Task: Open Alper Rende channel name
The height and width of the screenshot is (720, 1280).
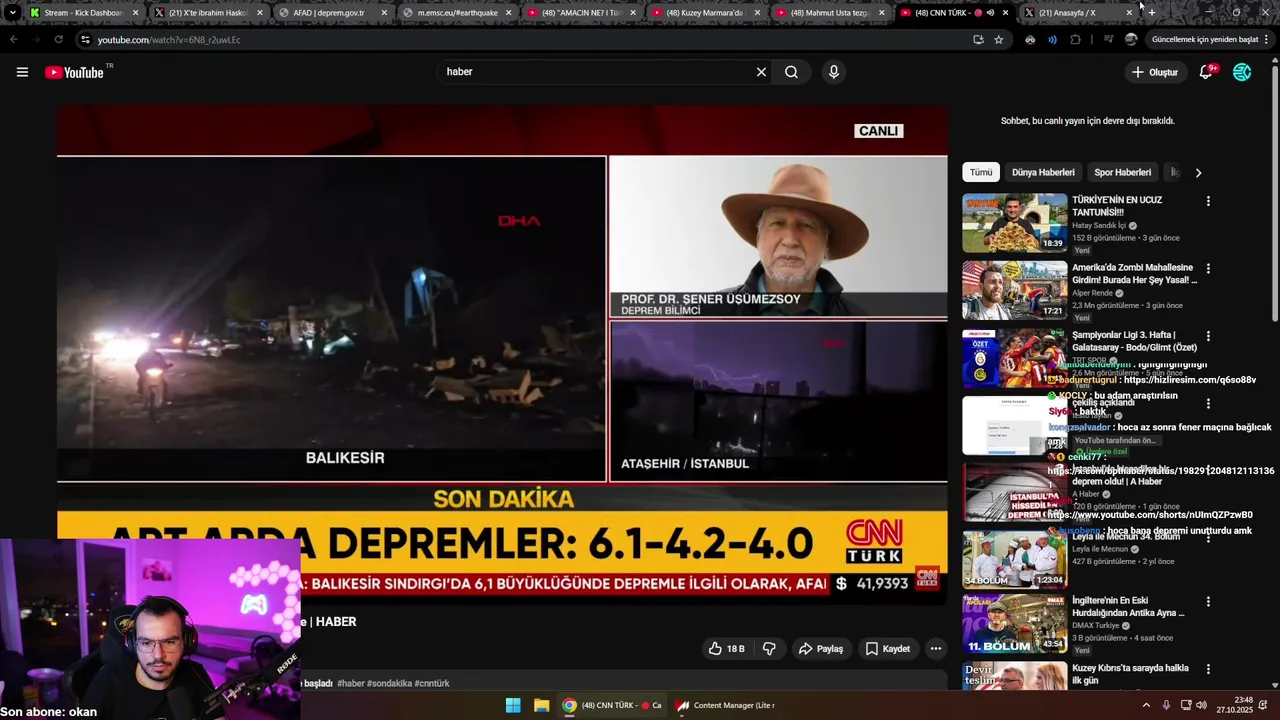Action: pos(1094,293)
